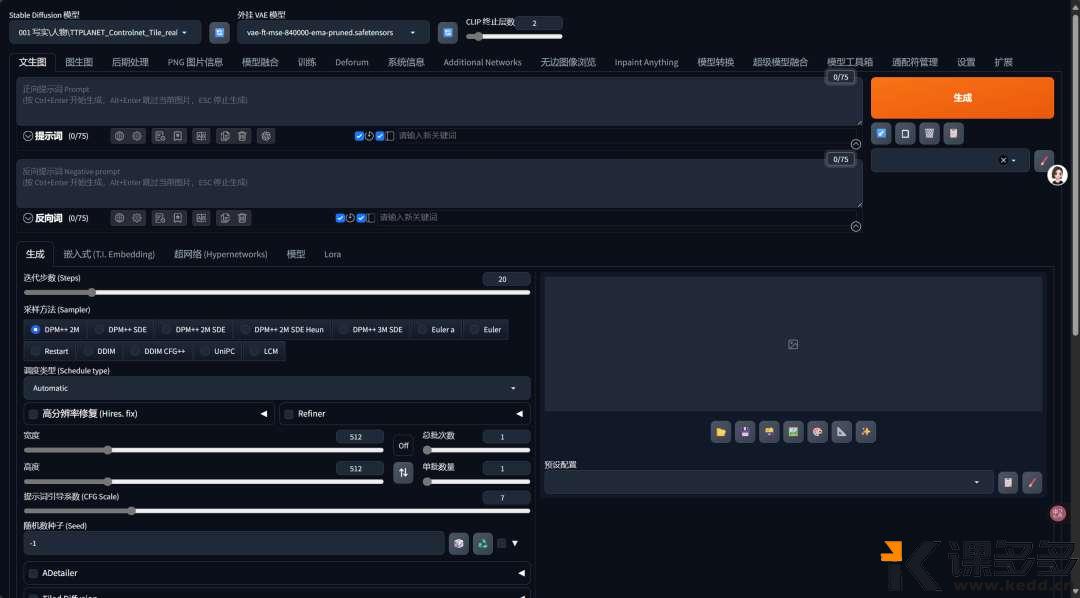Open the output folder icon below preview
The width and height of the screenshot is (1080, 598).
720,432
